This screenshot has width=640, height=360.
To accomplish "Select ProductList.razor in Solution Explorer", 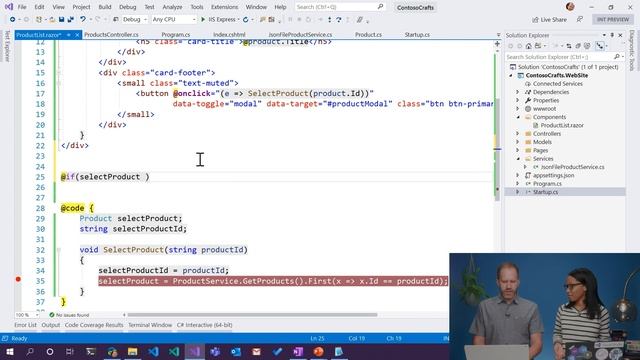I will pos(562,125).
